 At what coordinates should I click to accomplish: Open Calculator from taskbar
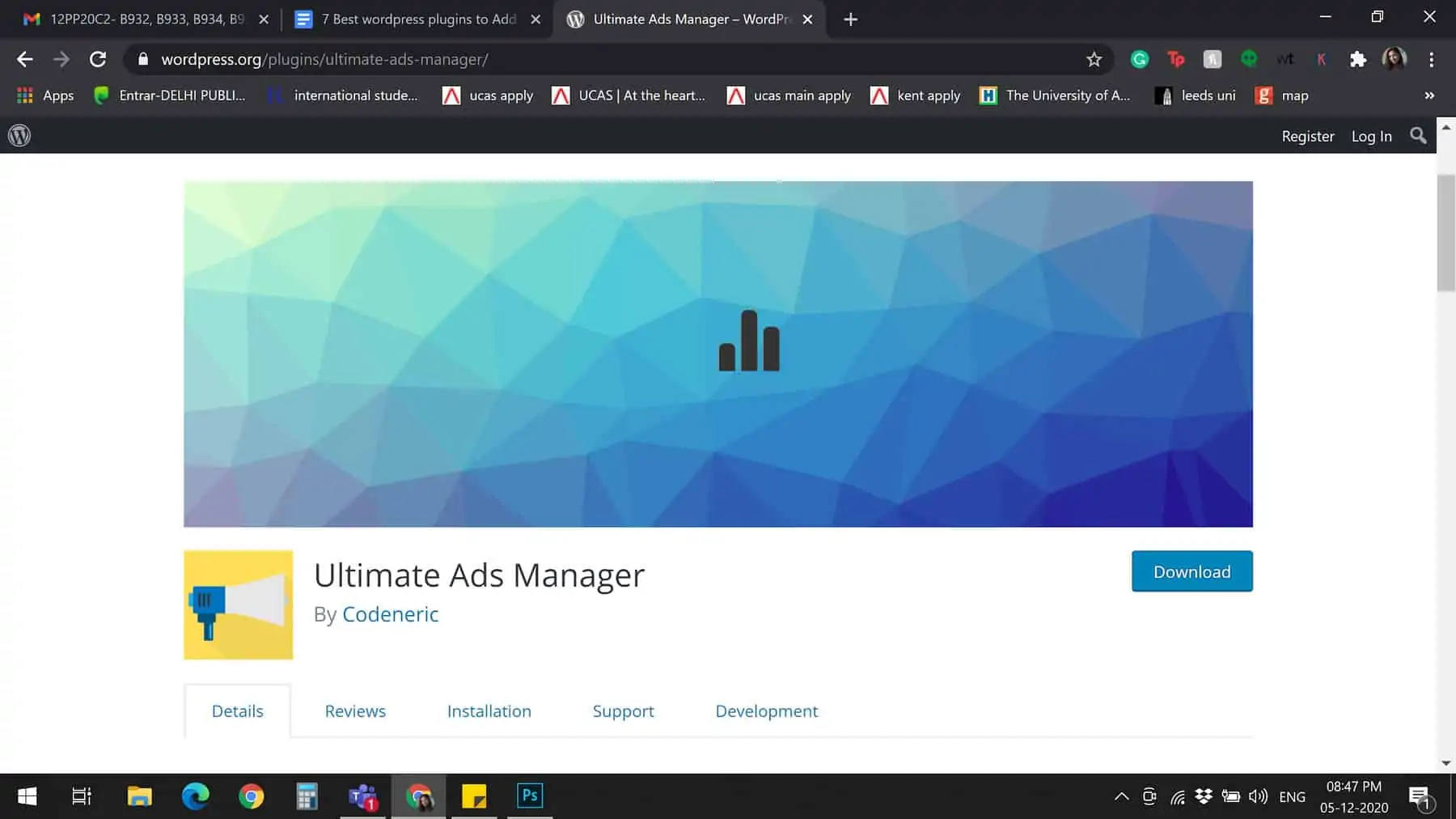[307, 796]
